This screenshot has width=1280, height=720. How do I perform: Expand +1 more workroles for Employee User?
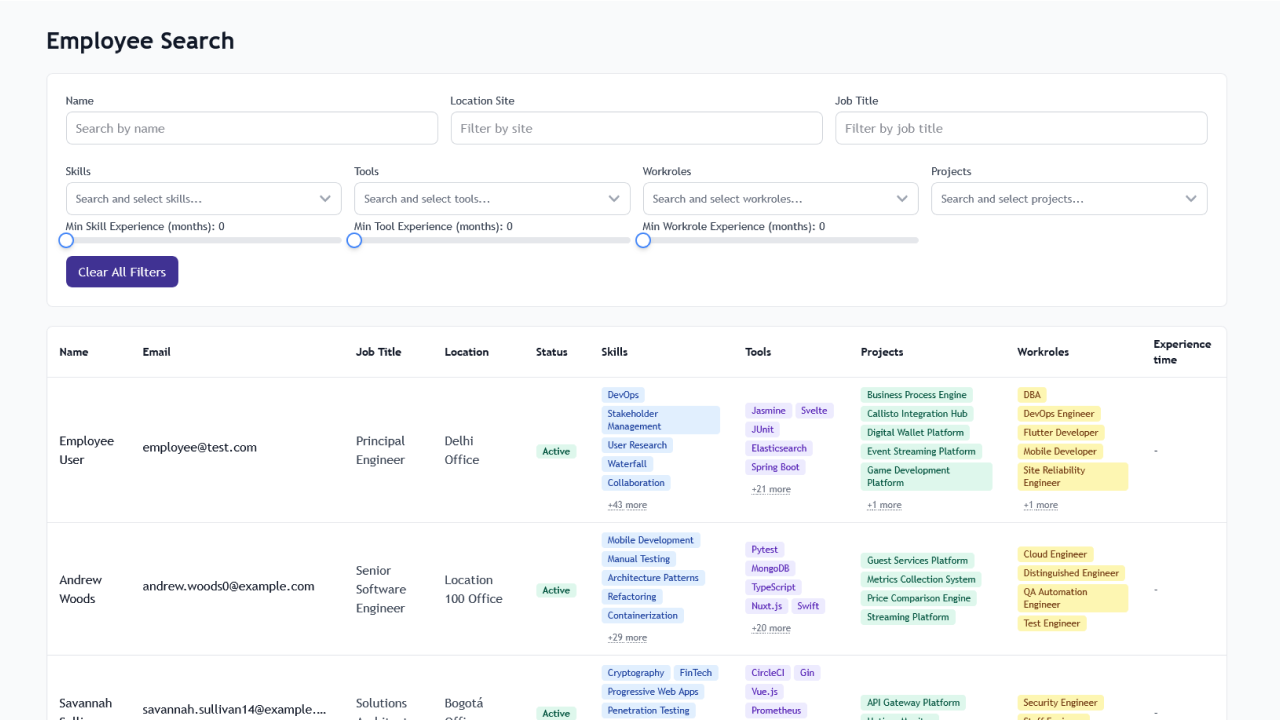tap(1040, 504)
